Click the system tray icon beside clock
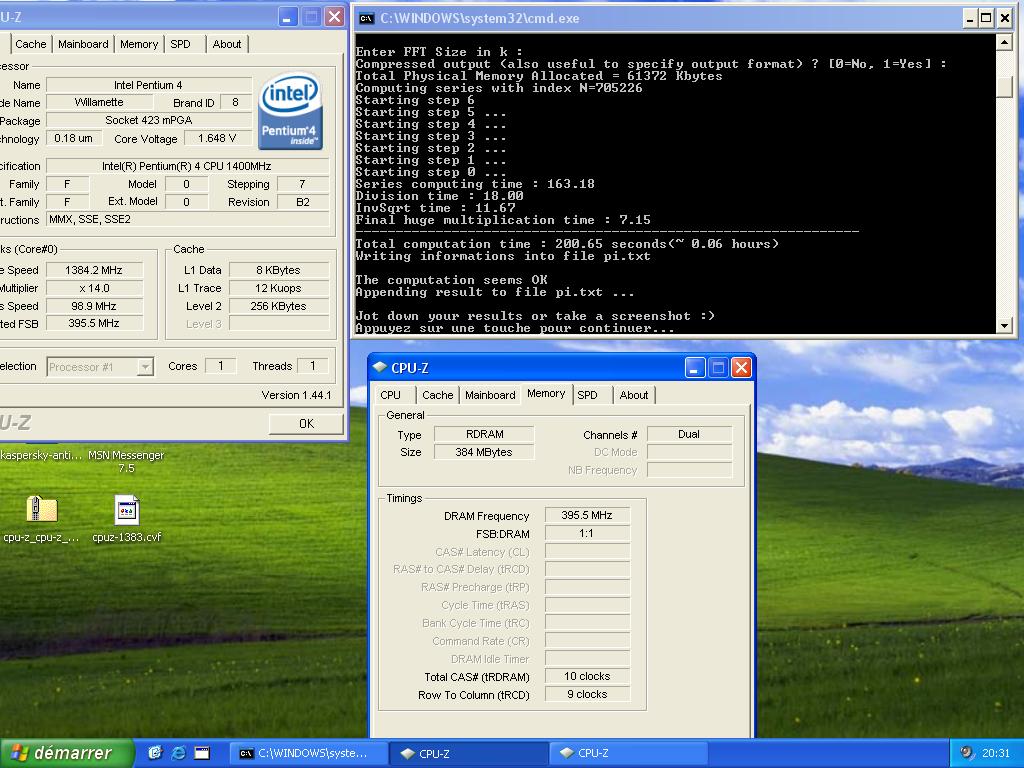This screenshot has height=768, width=1024. point(967,753)
